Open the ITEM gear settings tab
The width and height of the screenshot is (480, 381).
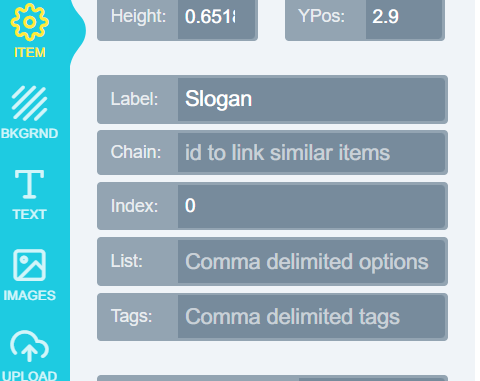30,31
